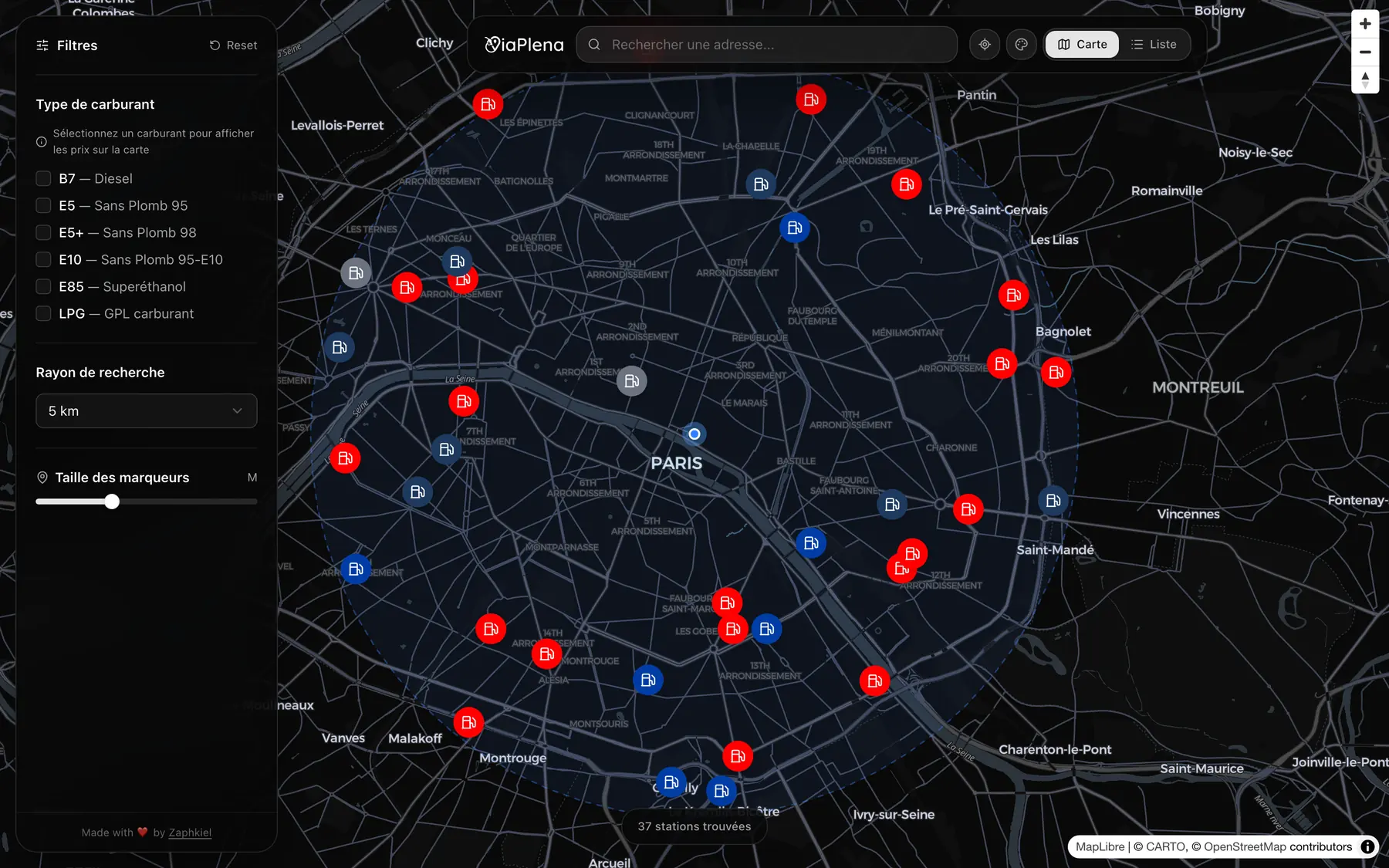Select red station marker near Les Épinettes

[488, 104]
